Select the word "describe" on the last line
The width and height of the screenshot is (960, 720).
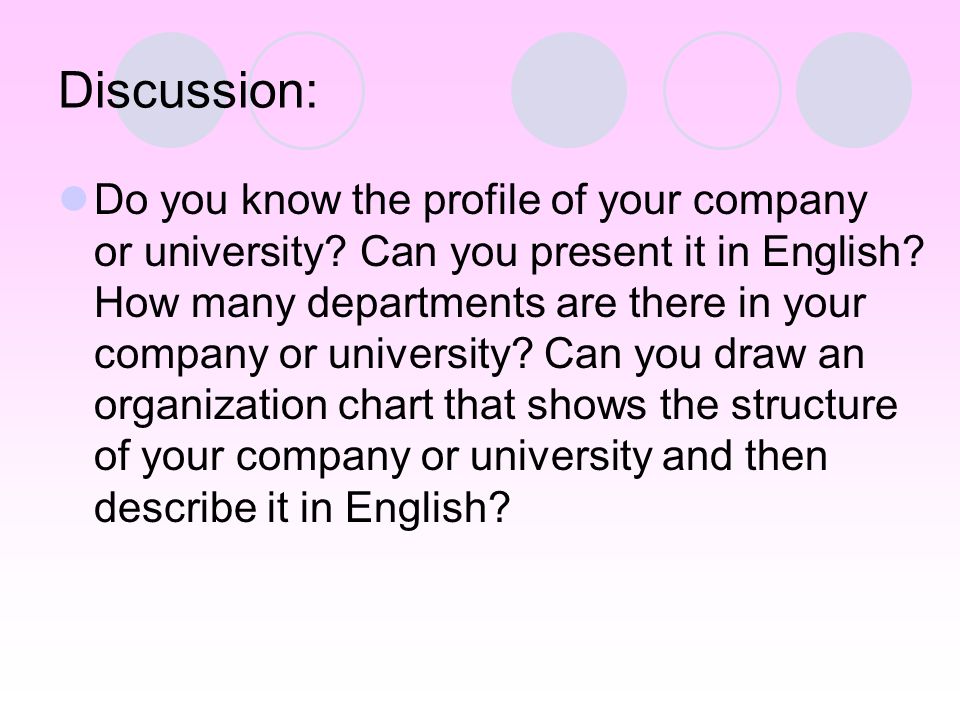point(174,508)
